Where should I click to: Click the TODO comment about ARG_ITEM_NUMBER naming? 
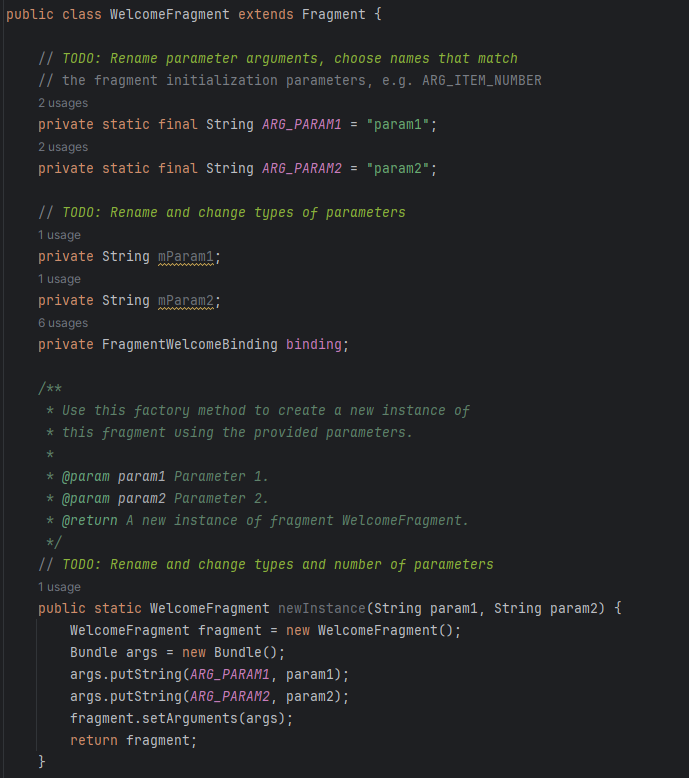tap(290, 59)
